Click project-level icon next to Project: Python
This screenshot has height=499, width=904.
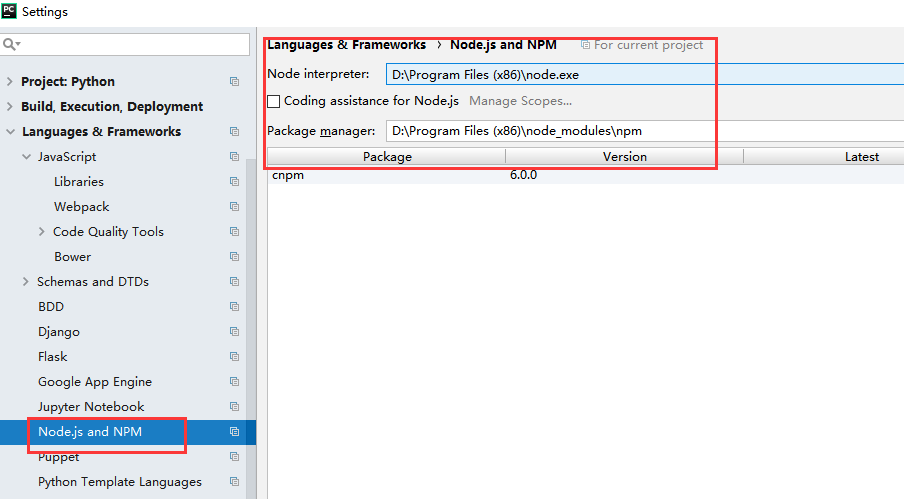click(x=234, y=81)
